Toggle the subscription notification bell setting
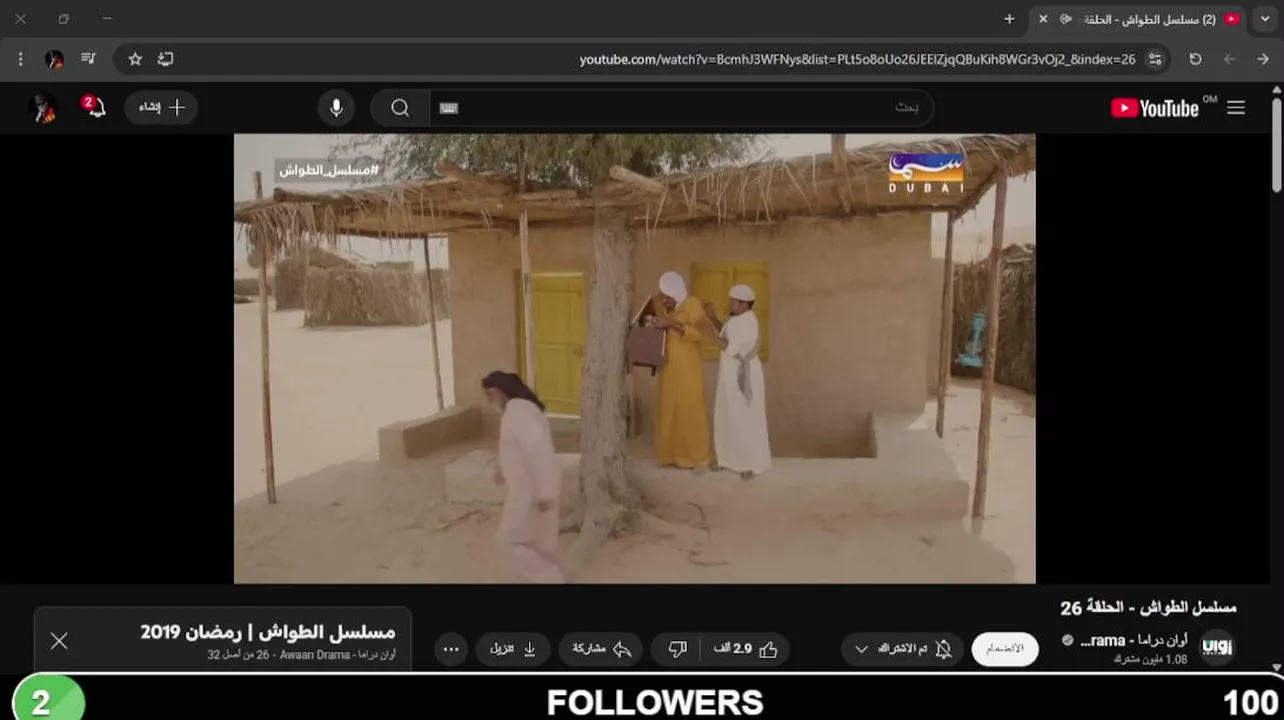Image resolution: width=1284 pixels, height=720 pixels. point(943,649)
